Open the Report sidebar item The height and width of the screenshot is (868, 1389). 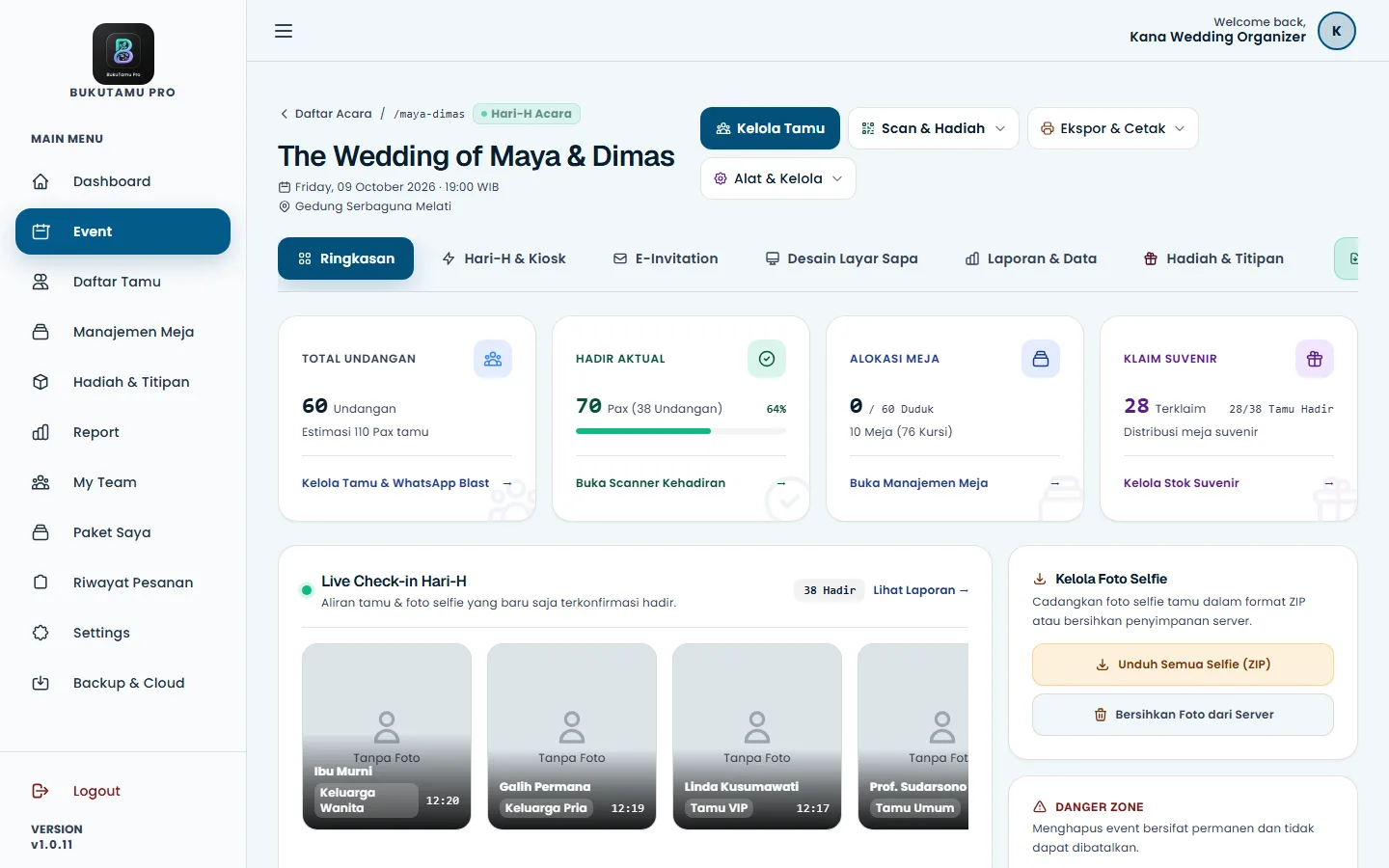coord(123,432)
